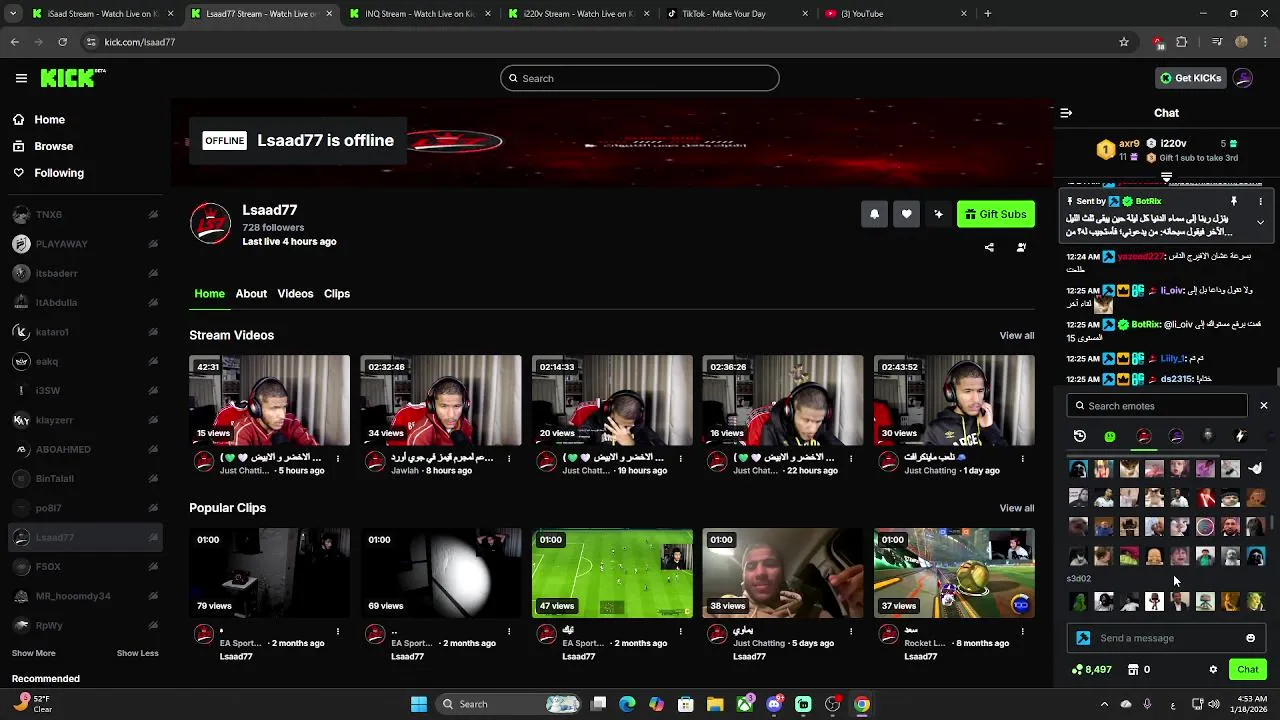Viewport: 1280px width, 720px height.
Task: Switch to the About tab
Action: pyautogui.click(x=251, y=294)
